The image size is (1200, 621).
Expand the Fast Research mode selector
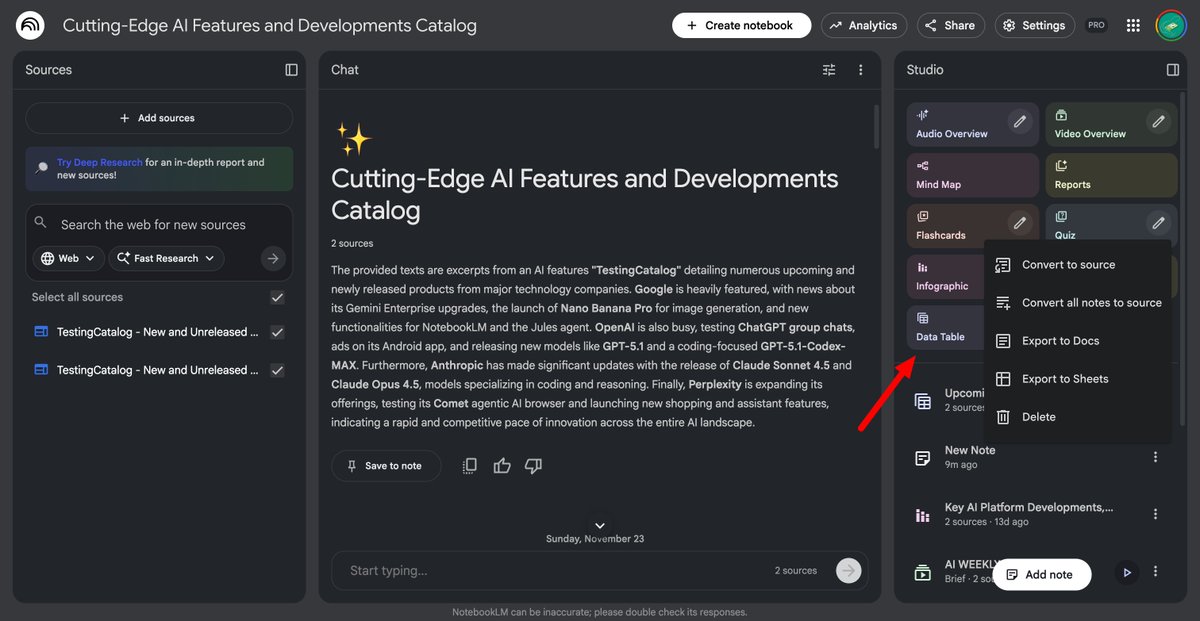click(166, 258)
